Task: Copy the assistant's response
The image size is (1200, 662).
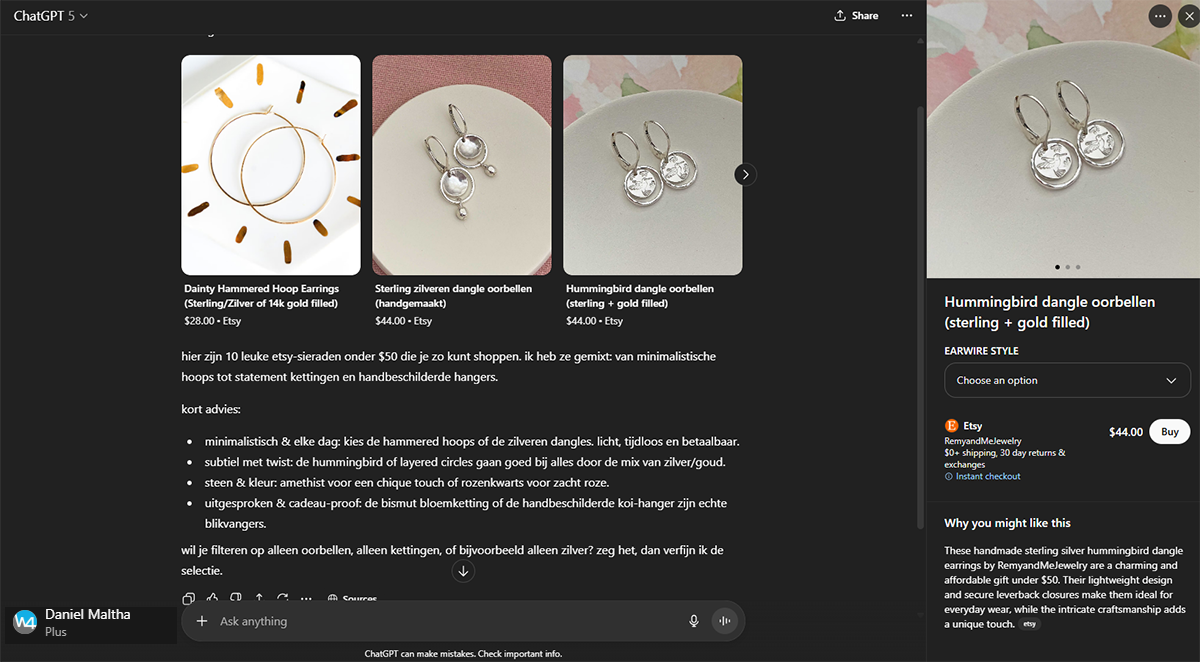Action: coord(189,598)
